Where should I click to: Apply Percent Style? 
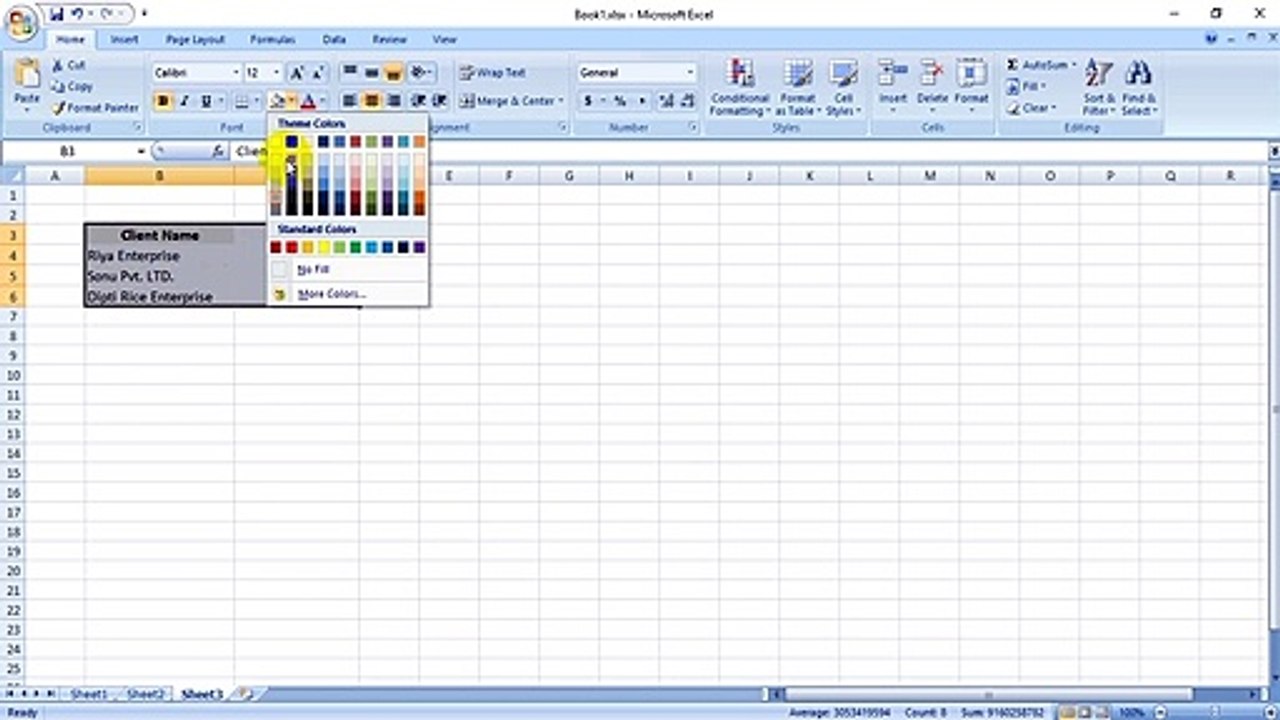[x=619, y=101]
